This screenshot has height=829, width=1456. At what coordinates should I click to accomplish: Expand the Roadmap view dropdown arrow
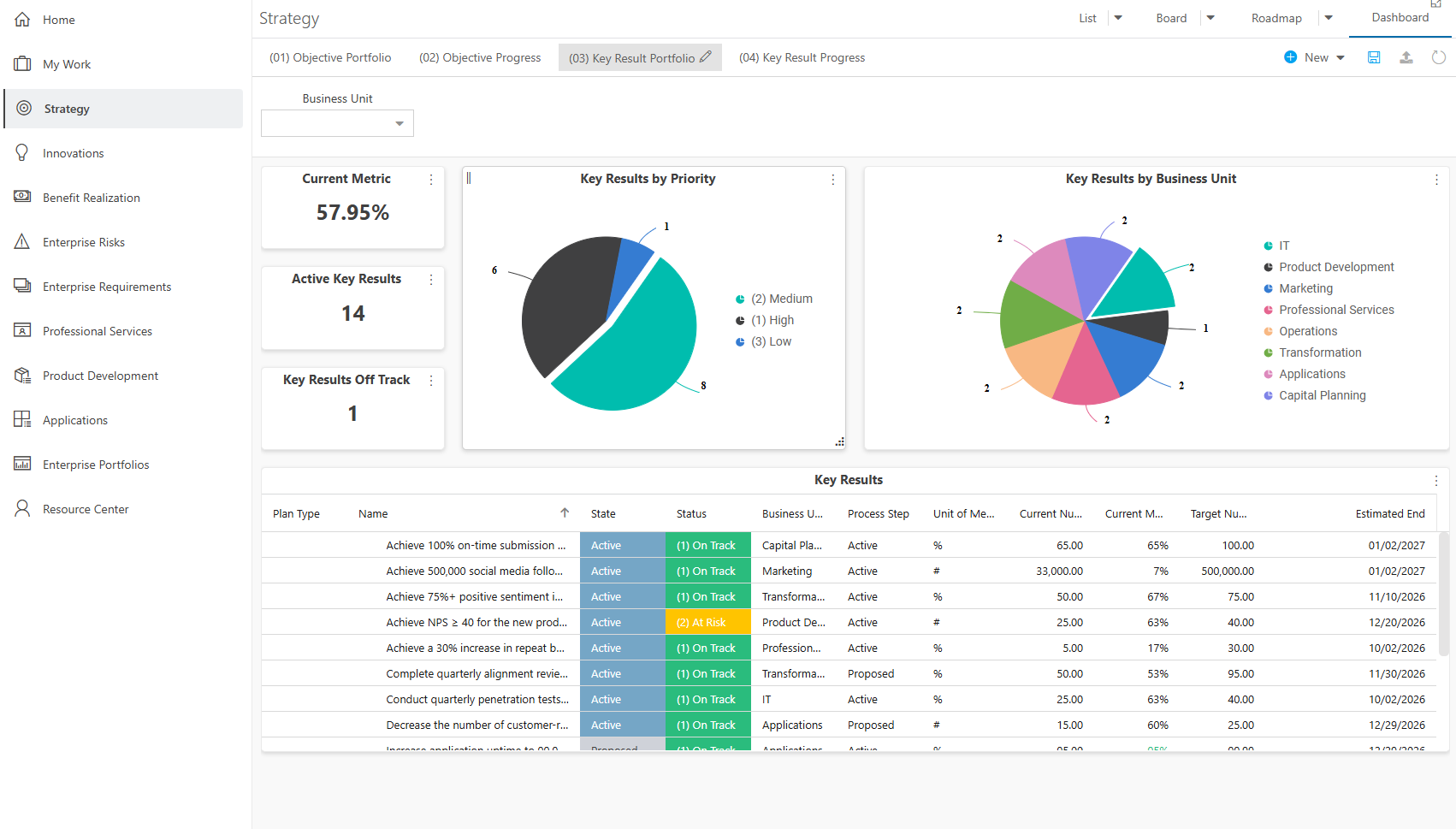click(x=1329, y=18)
